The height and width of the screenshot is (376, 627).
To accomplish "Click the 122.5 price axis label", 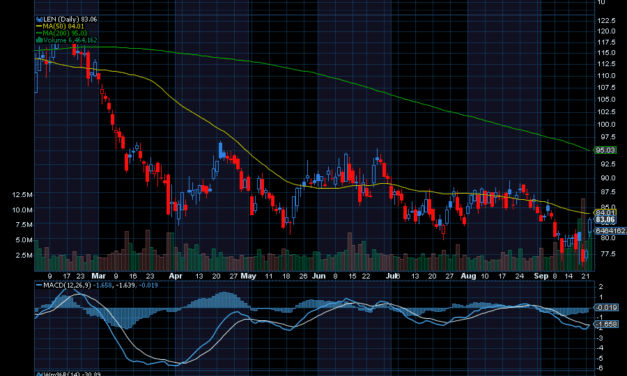I will (x=606, y=20).
